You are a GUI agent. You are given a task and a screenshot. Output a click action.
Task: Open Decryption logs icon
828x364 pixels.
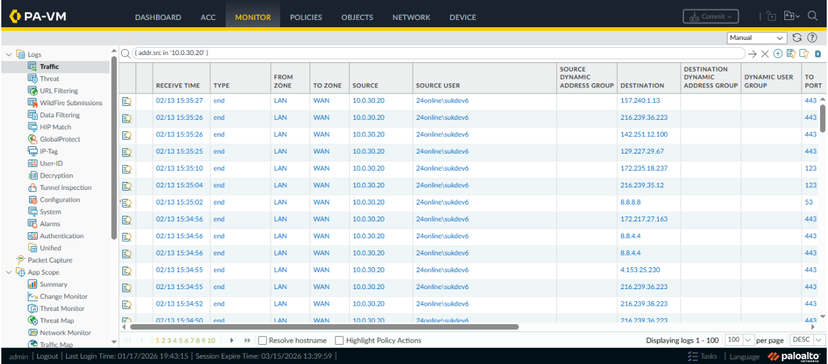(x=32, y=176)
